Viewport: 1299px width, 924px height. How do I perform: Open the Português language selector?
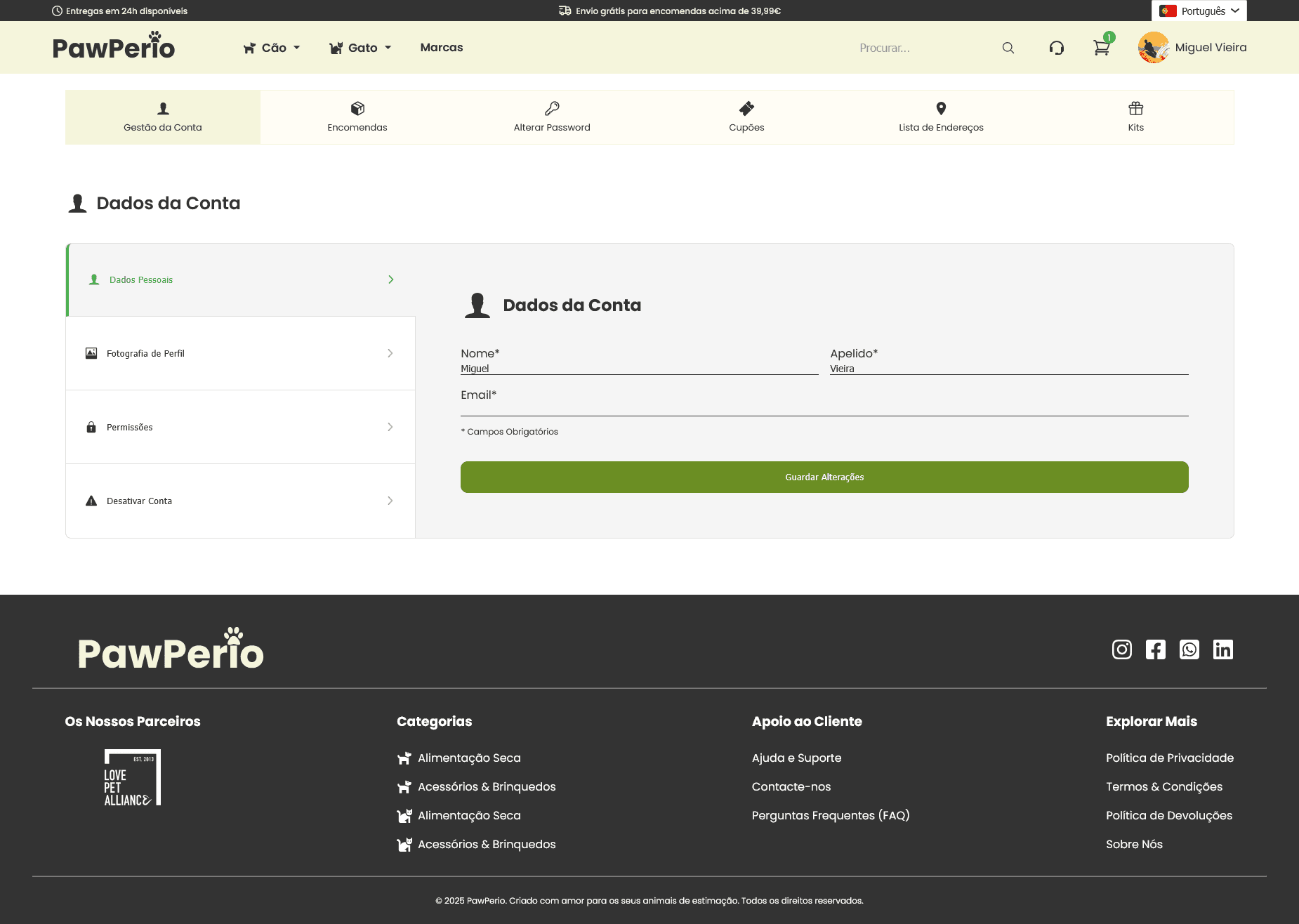1199,11
